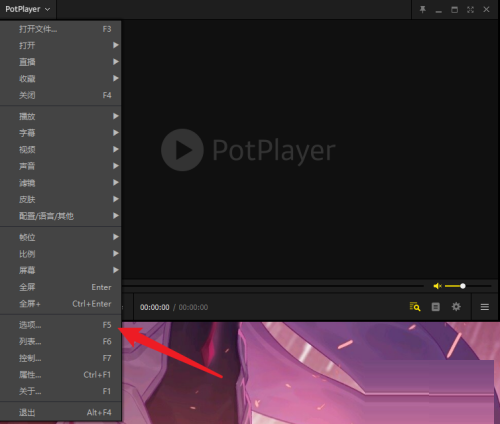Expand the PotPlayer title dropdown arrow

pyautogui.click(x=47, y=9)
